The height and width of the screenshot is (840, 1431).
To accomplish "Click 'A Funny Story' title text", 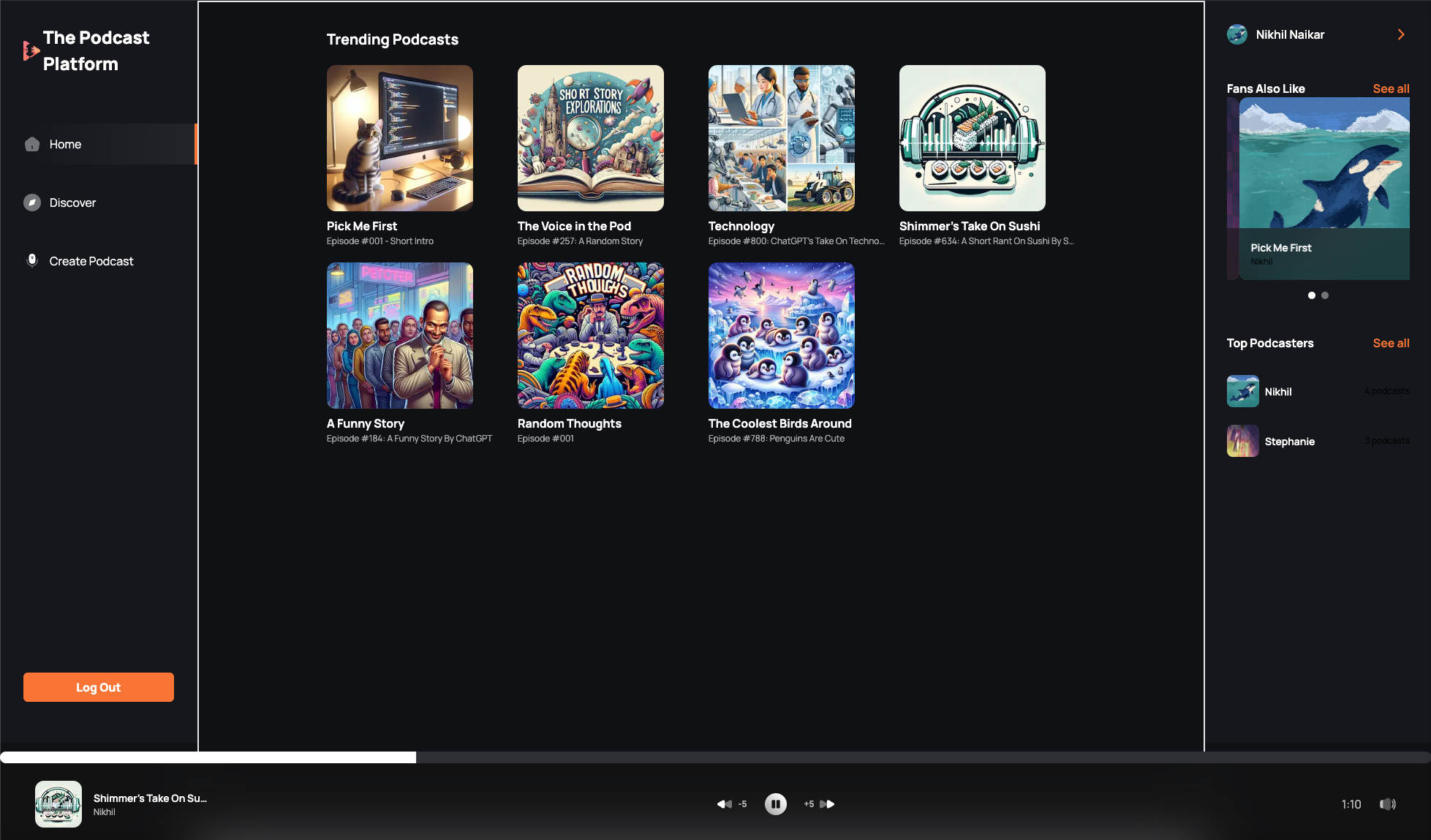I will (x=366, y=424).
